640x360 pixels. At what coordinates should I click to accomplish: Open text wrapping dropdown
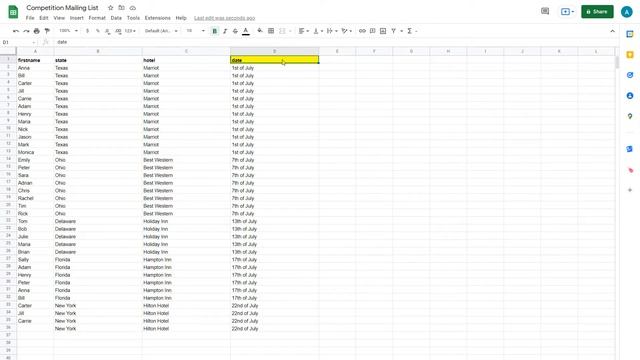(x=332, y=31)
